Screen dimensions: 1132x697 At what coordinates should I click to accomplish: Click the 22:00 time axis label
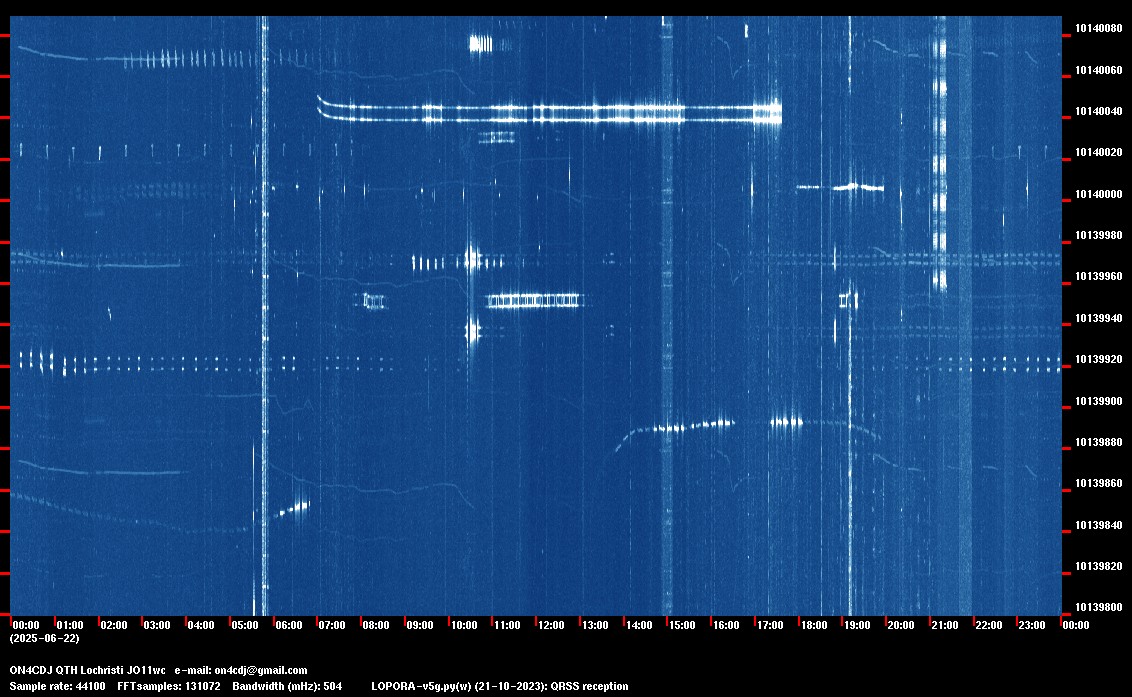988,625
